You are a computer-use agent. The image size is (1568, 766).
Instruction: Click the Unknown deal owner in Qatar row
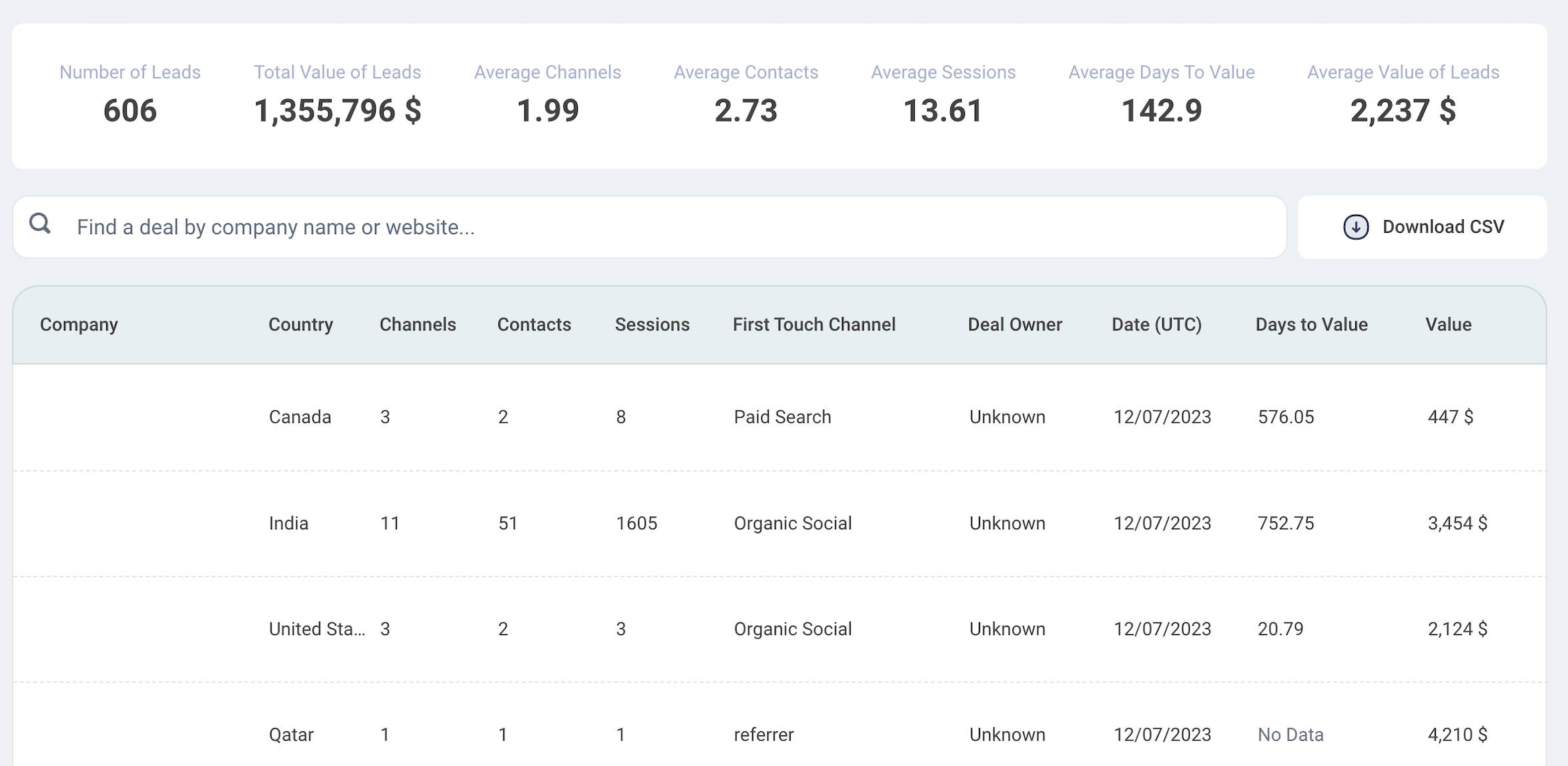pyautogui.click(x=1007, y=735)
